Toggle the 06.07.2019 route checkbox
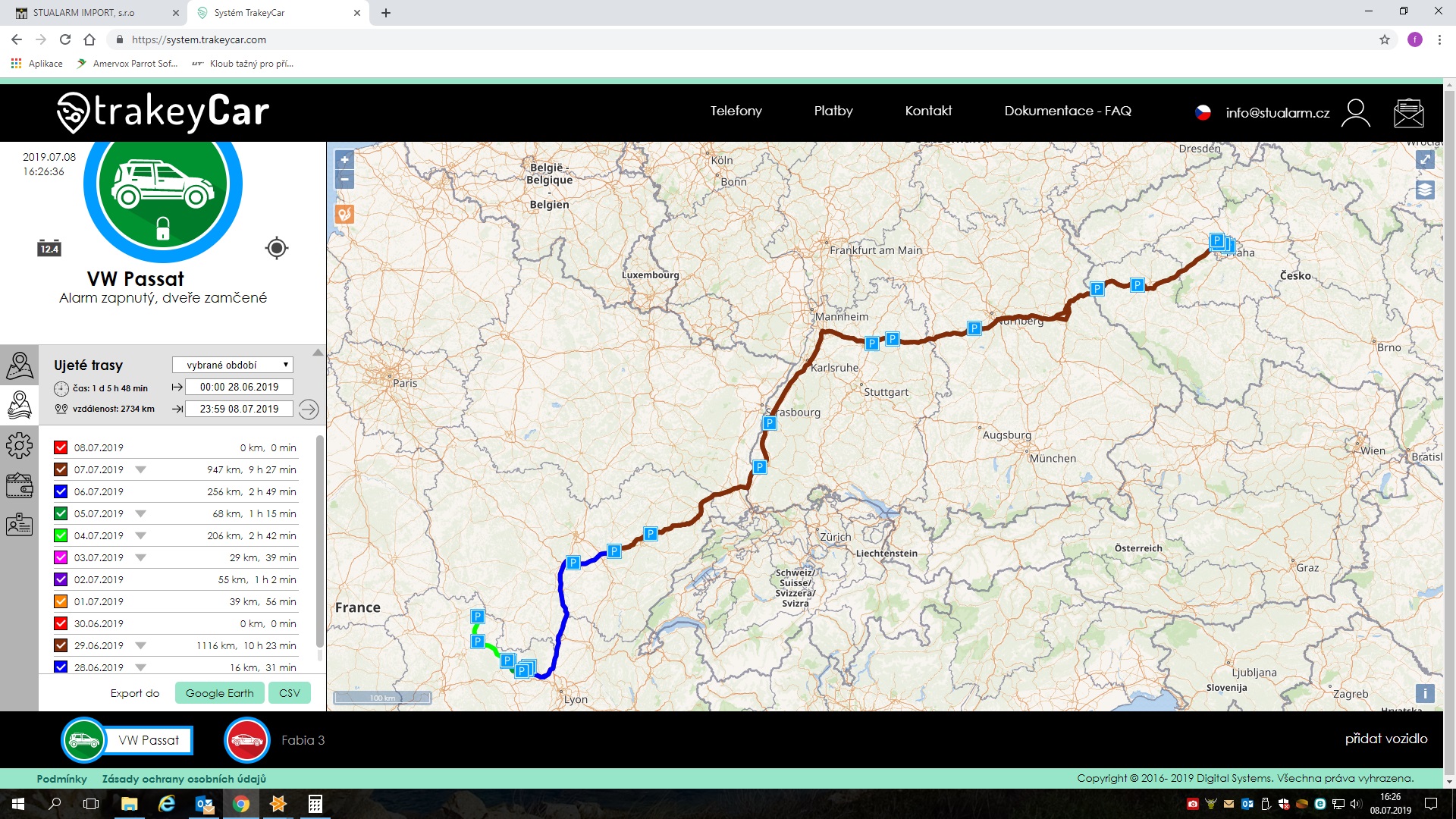 [61, 491]
